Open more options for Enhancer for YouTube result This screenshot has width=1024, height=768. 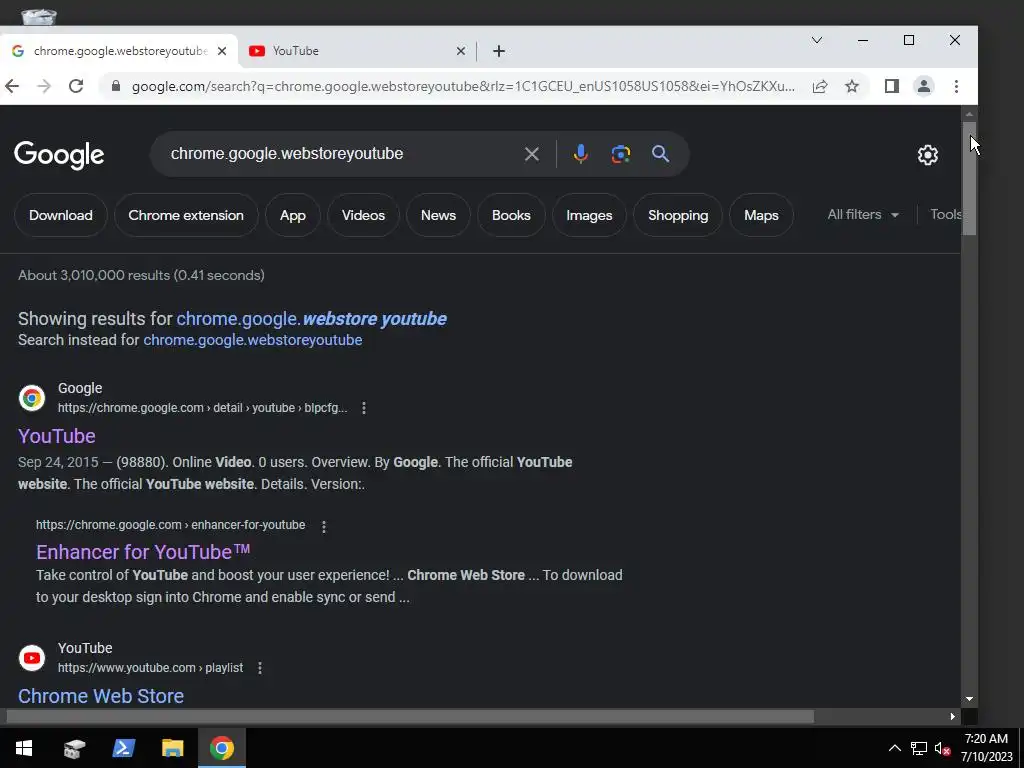pyautogui.click(x=324, y=526)
